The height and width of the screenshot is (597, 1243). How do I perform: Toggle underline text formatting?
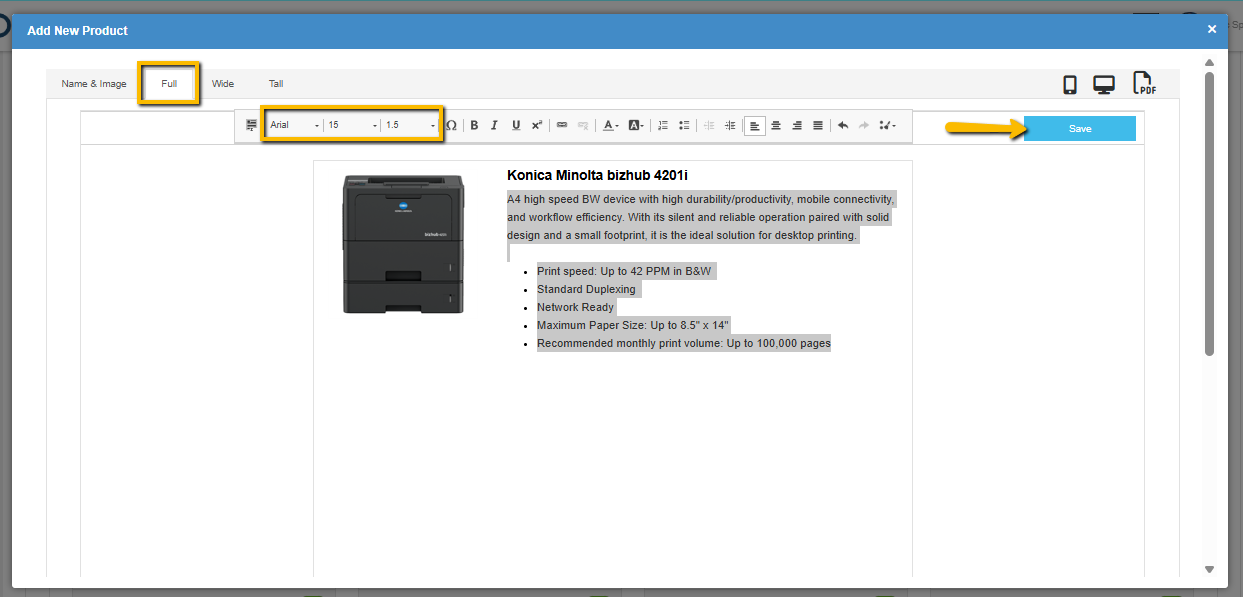pos(516,125)
